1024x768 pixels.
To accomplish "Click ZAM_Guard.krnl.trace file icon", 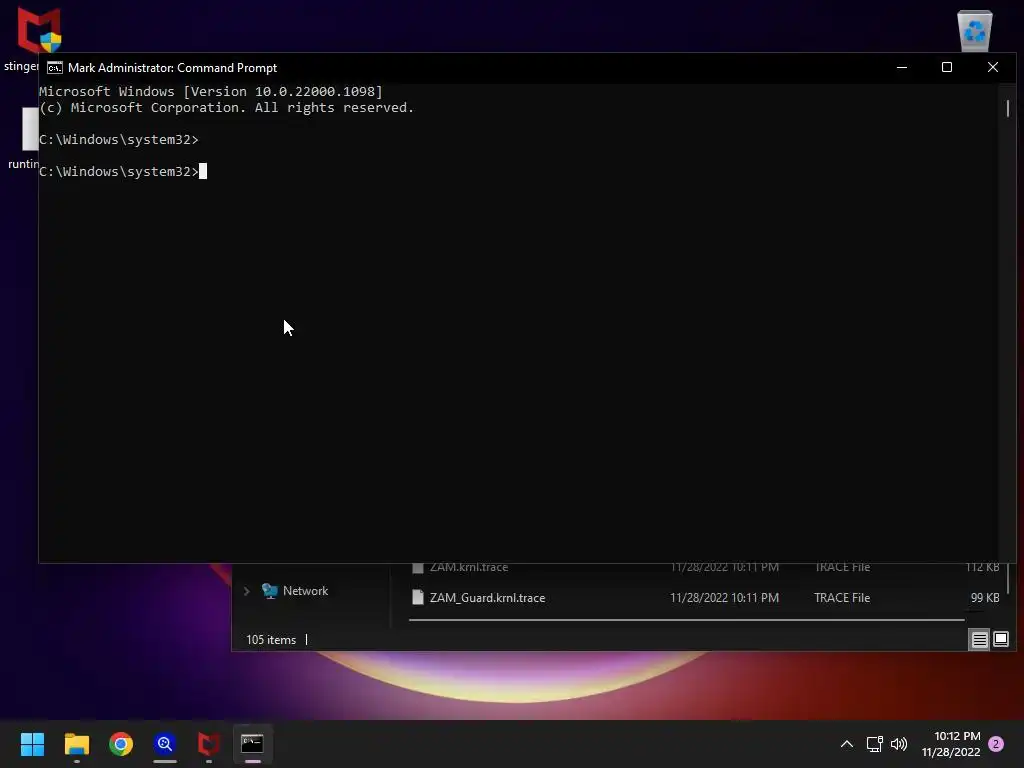I will coord(418,598).
